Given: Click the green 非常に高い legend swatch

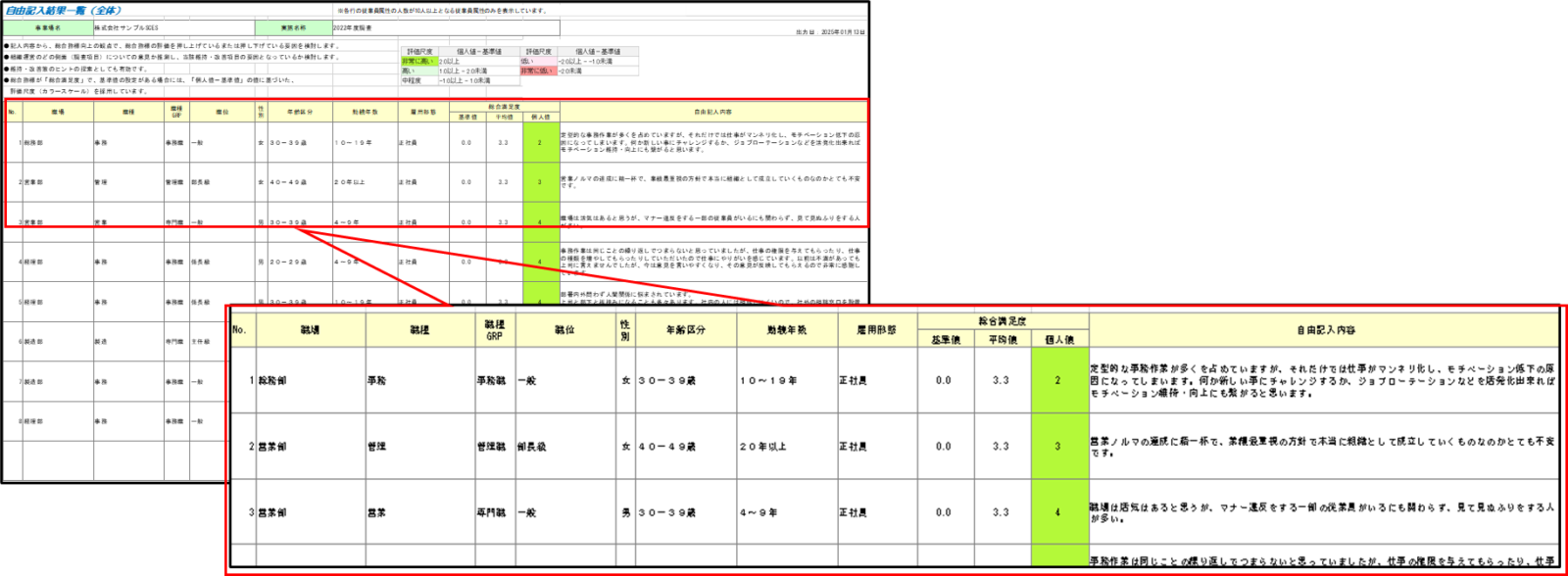Looking at the screenshot, I should point(417,61).
